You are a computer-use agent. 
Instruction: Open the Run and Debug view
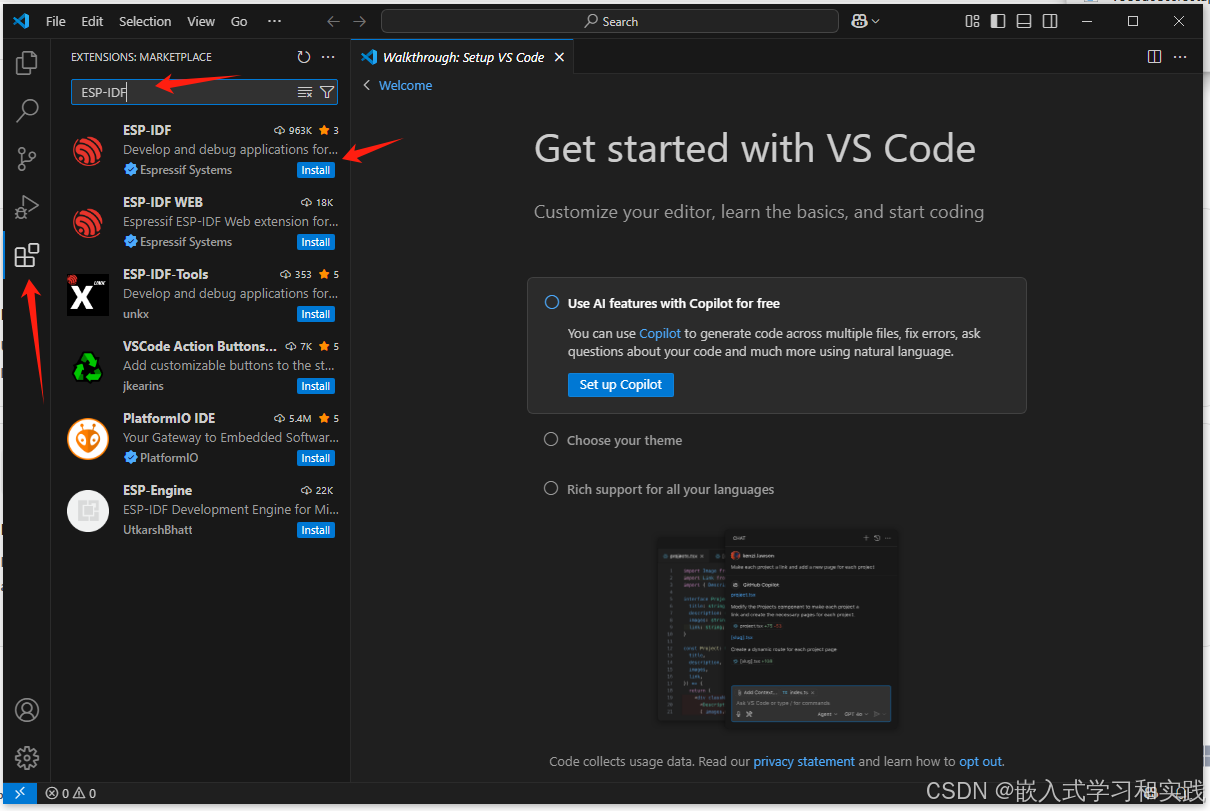(x=27, y=207)
